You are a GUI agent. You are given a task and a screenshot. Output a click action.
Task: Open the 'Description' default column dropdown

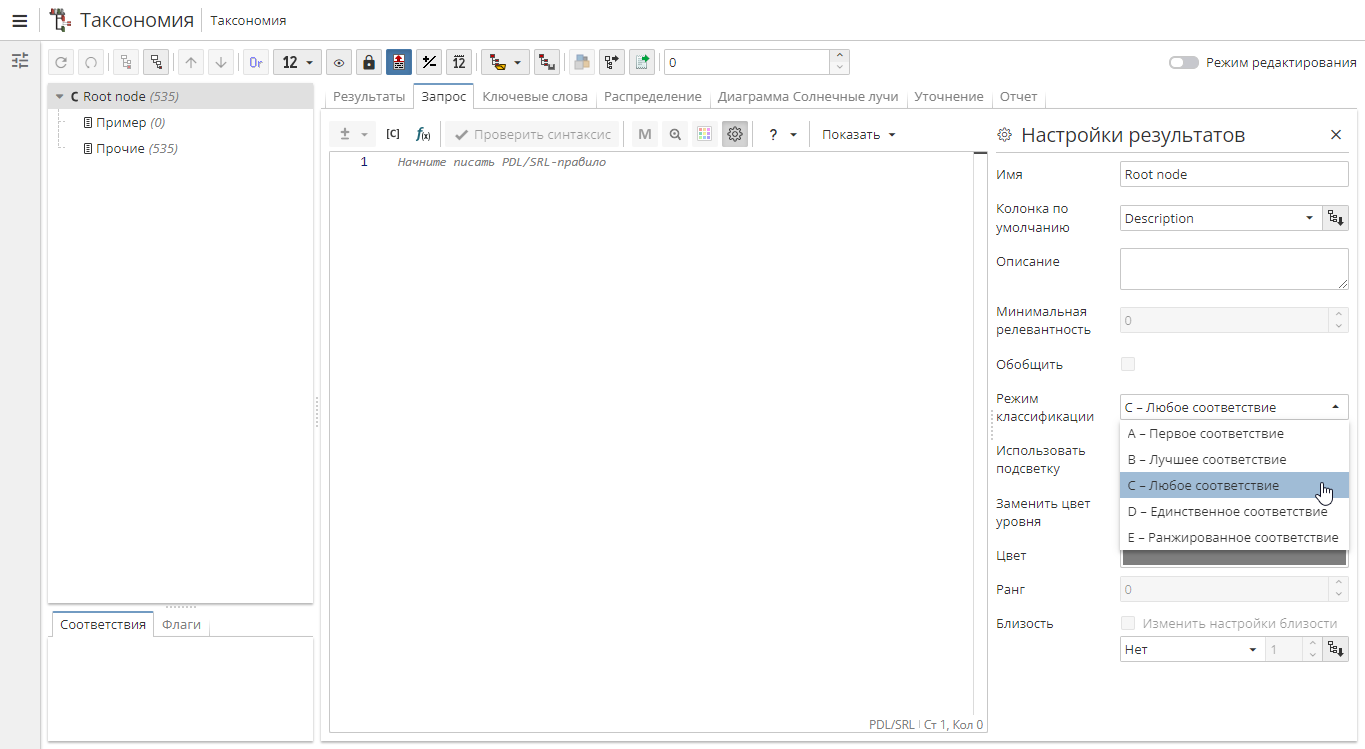point(1220,218)
